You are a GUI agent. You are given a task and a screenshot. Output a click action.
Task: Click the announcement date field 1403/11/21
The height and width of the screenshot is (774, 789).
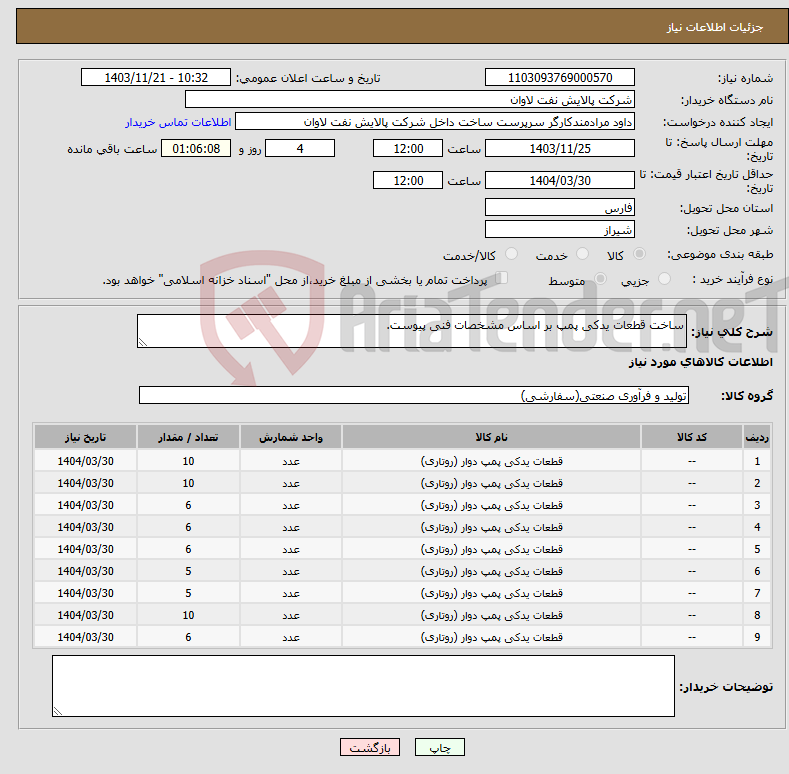point(156,78)
